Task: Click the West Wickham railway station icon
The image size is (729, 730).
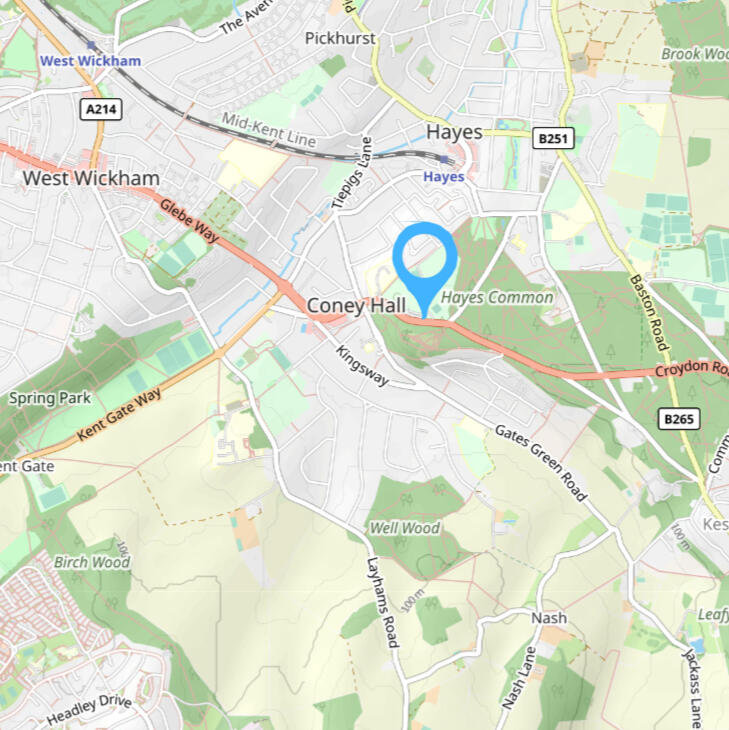Action: coord(91,45)
